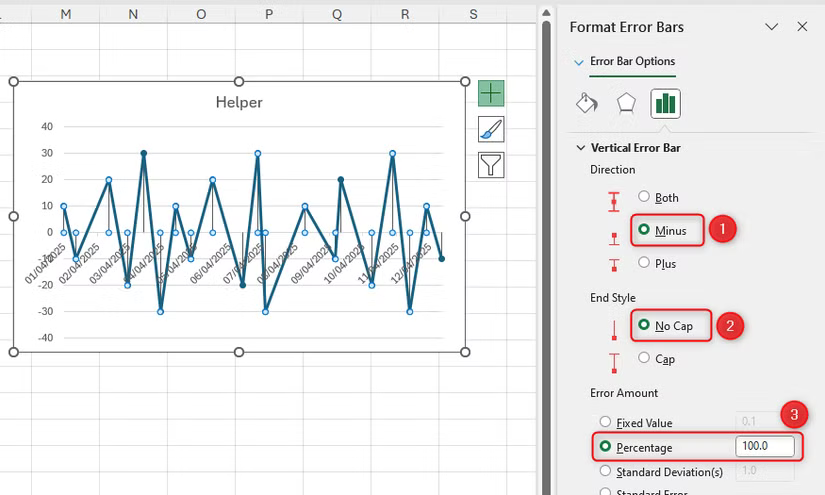
Task: Click the Percentage value field 100.0
Action: [764, 446]
